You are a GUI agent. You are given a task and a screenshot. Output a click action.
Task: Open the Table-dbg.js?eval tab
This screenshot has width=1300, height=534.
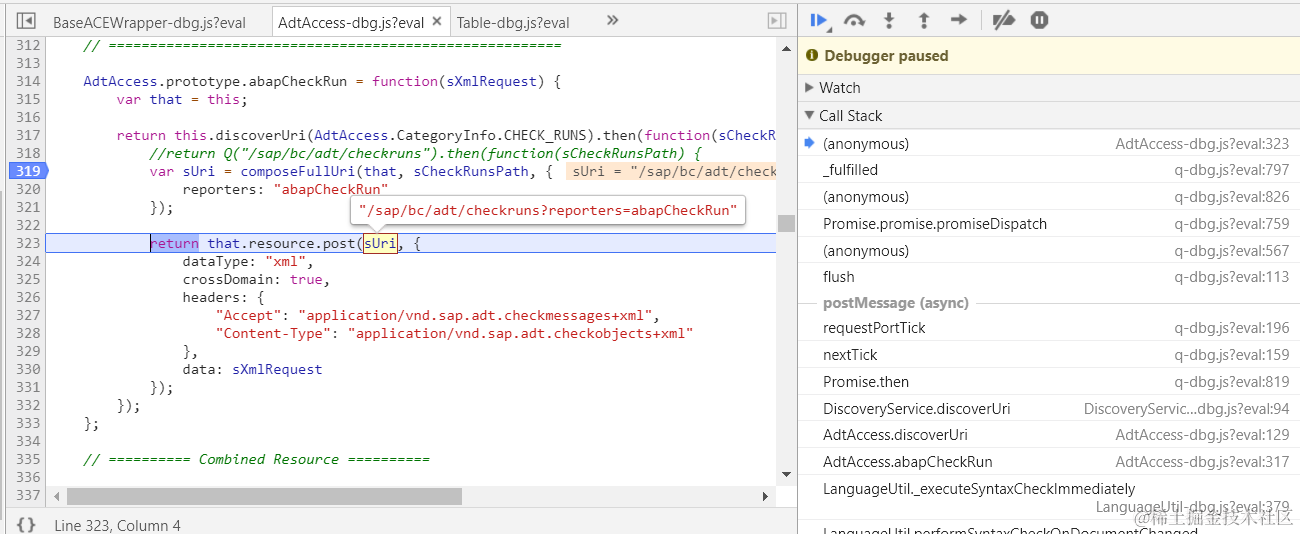click(x=513, y=22)
